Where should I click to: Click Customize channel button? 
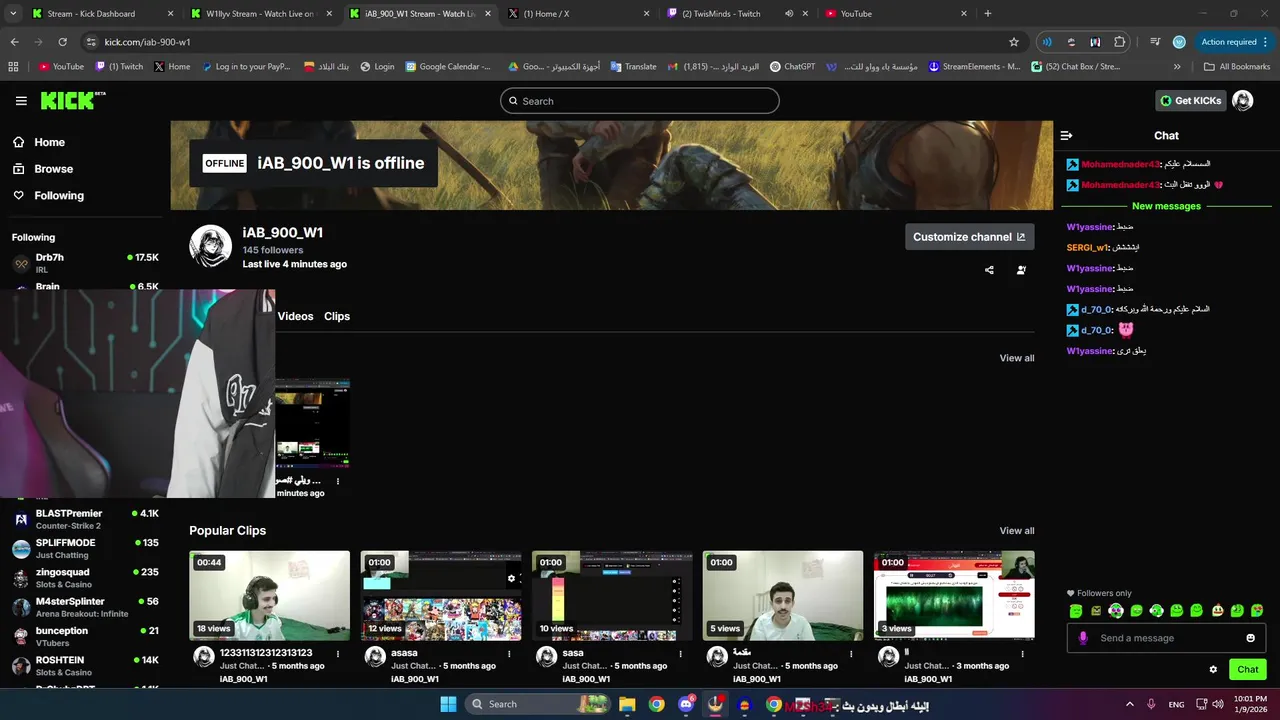(969, 237)
